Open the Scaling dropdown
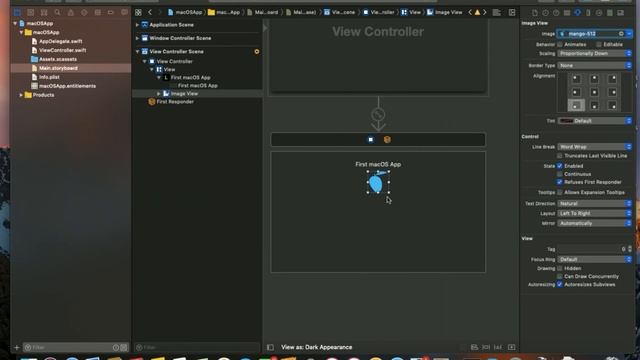 tap(594, 53)
